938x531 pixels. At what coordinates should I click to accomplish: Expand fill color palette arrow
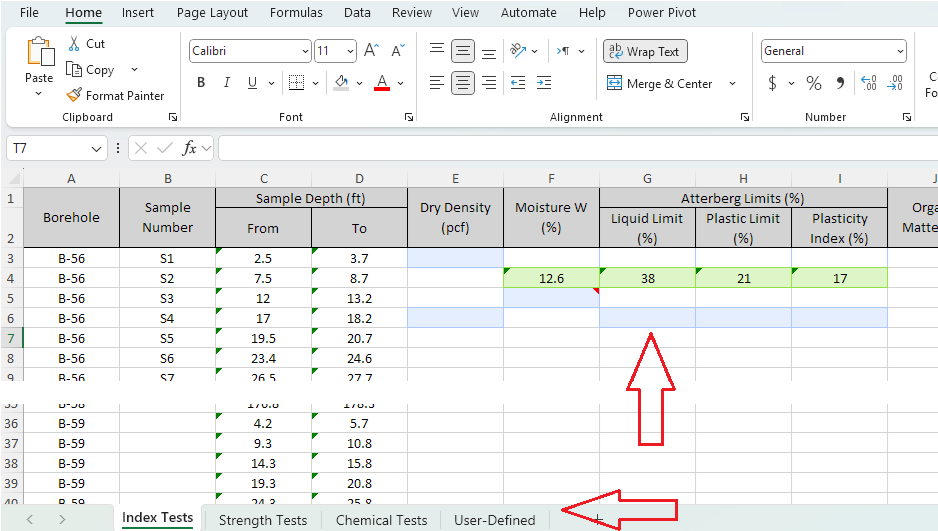click(x=359, y=83)
